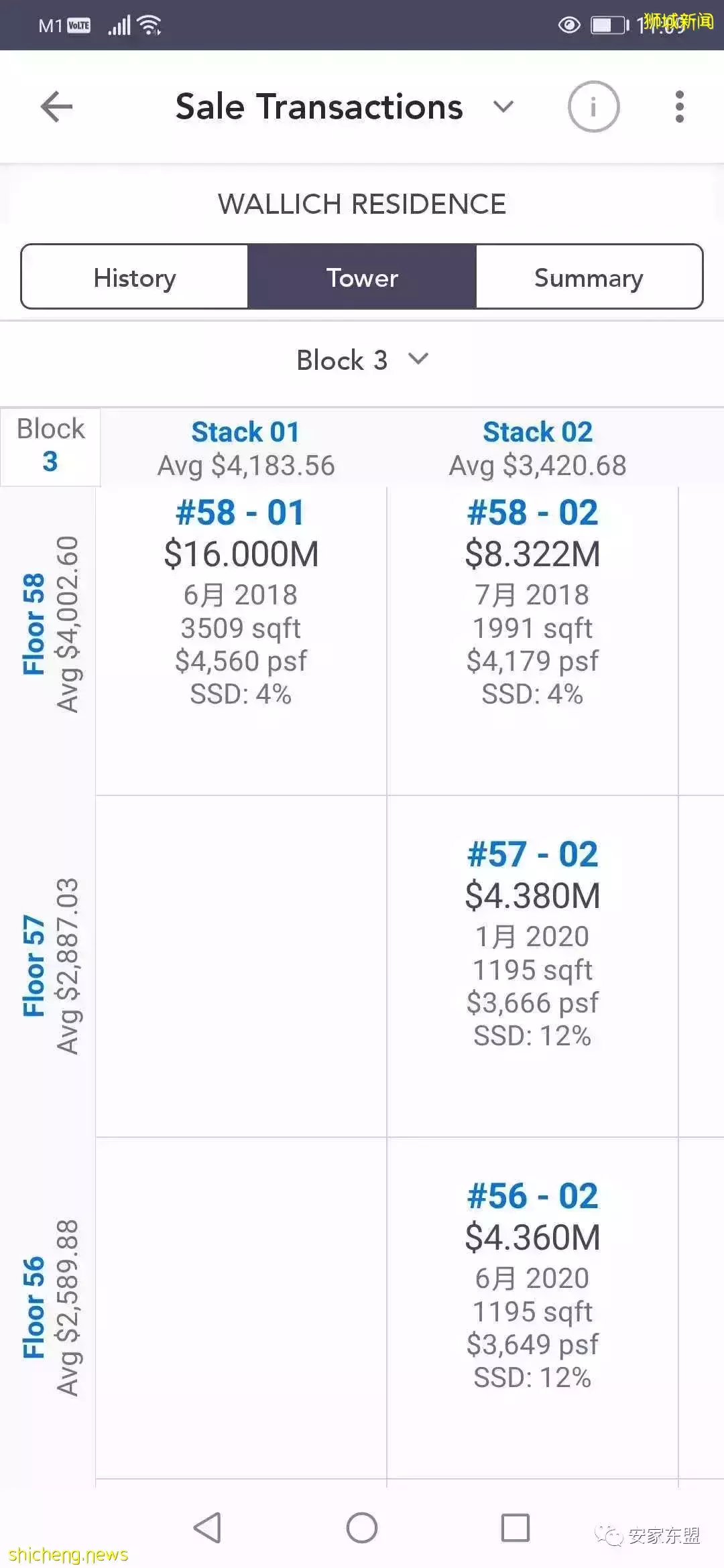Tap the back arrow icon
The width and height of the screenshot is (724, 1568).
56,107
